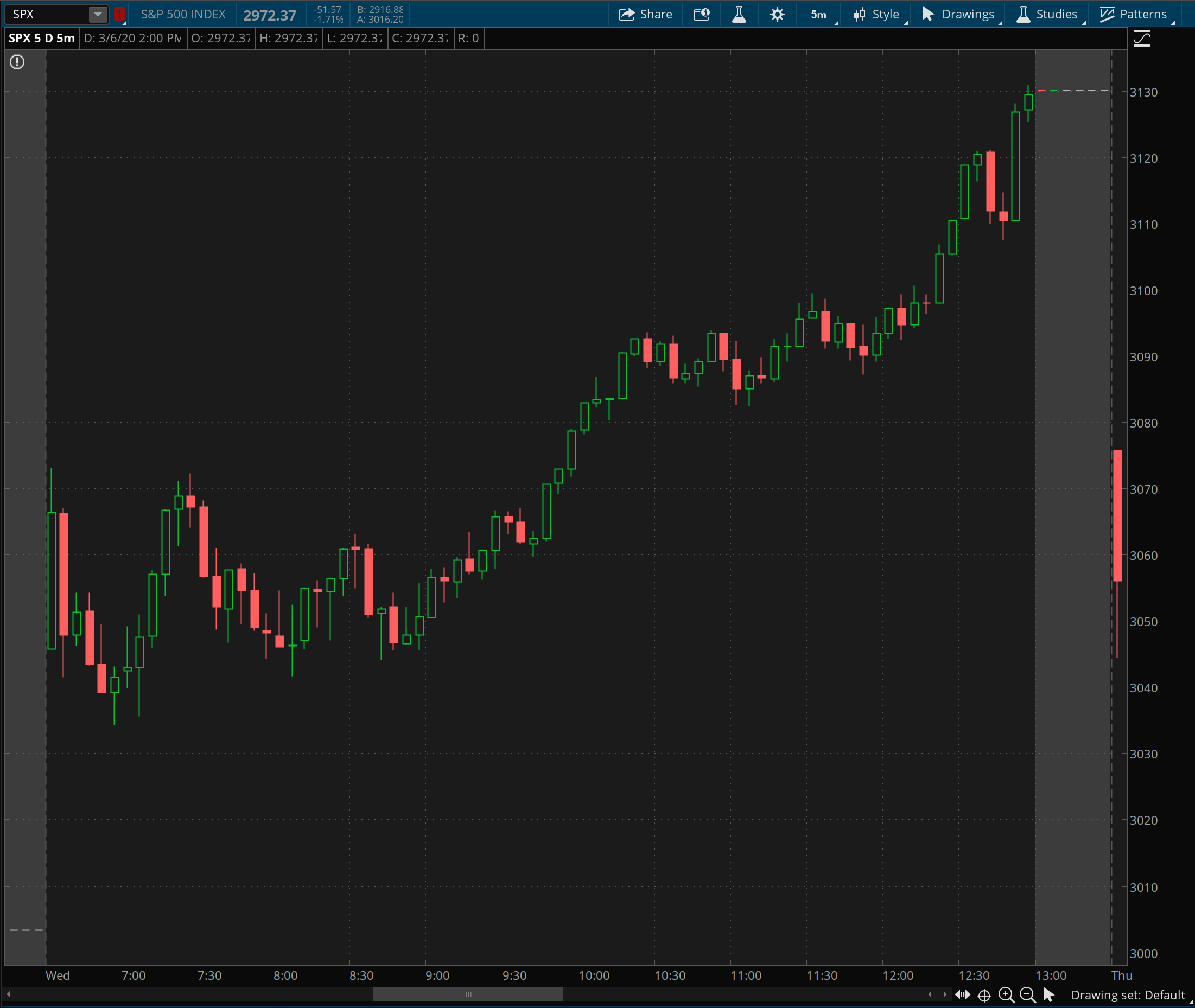Click the -51.57 net change value
This screenshot has width=1195, height=1008.
pos(328,10)
